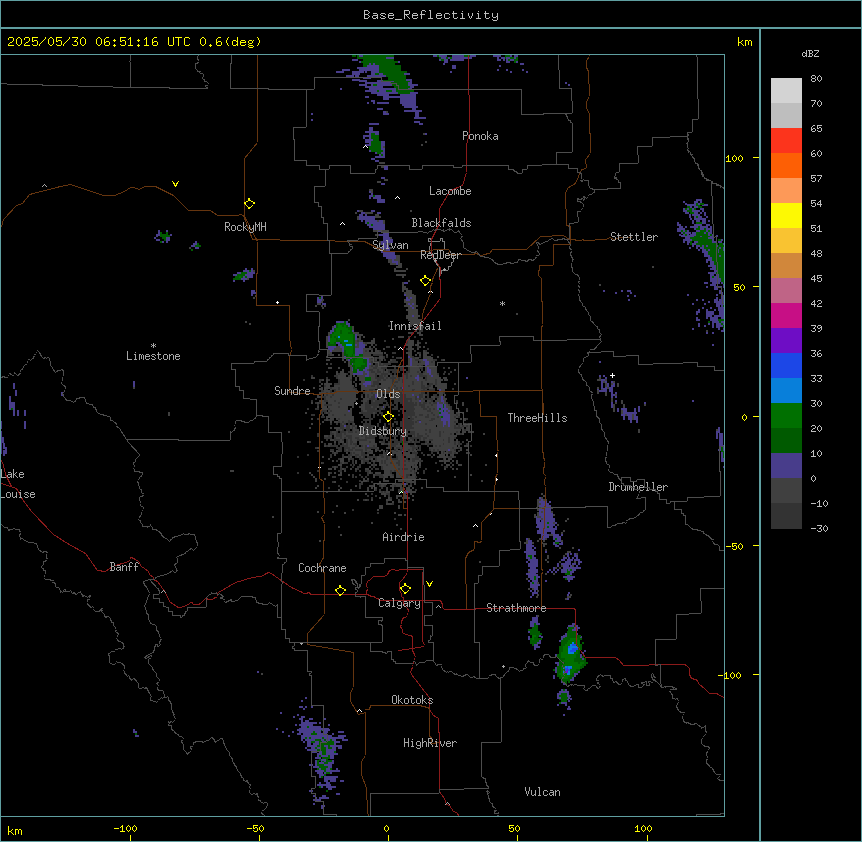Select the Okotoks label
The height and width of the screenshot is (842, 862).
click(412, 700)
